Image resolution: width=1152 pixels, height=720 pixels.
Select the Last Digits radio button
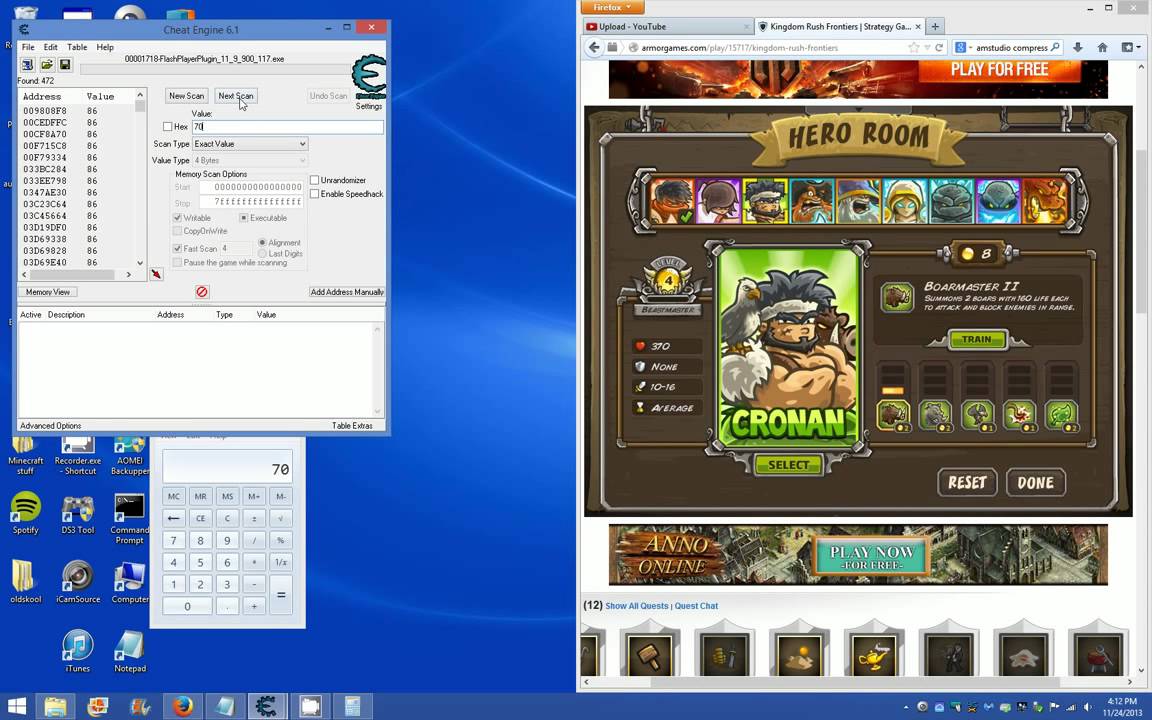tap(262, 253)
